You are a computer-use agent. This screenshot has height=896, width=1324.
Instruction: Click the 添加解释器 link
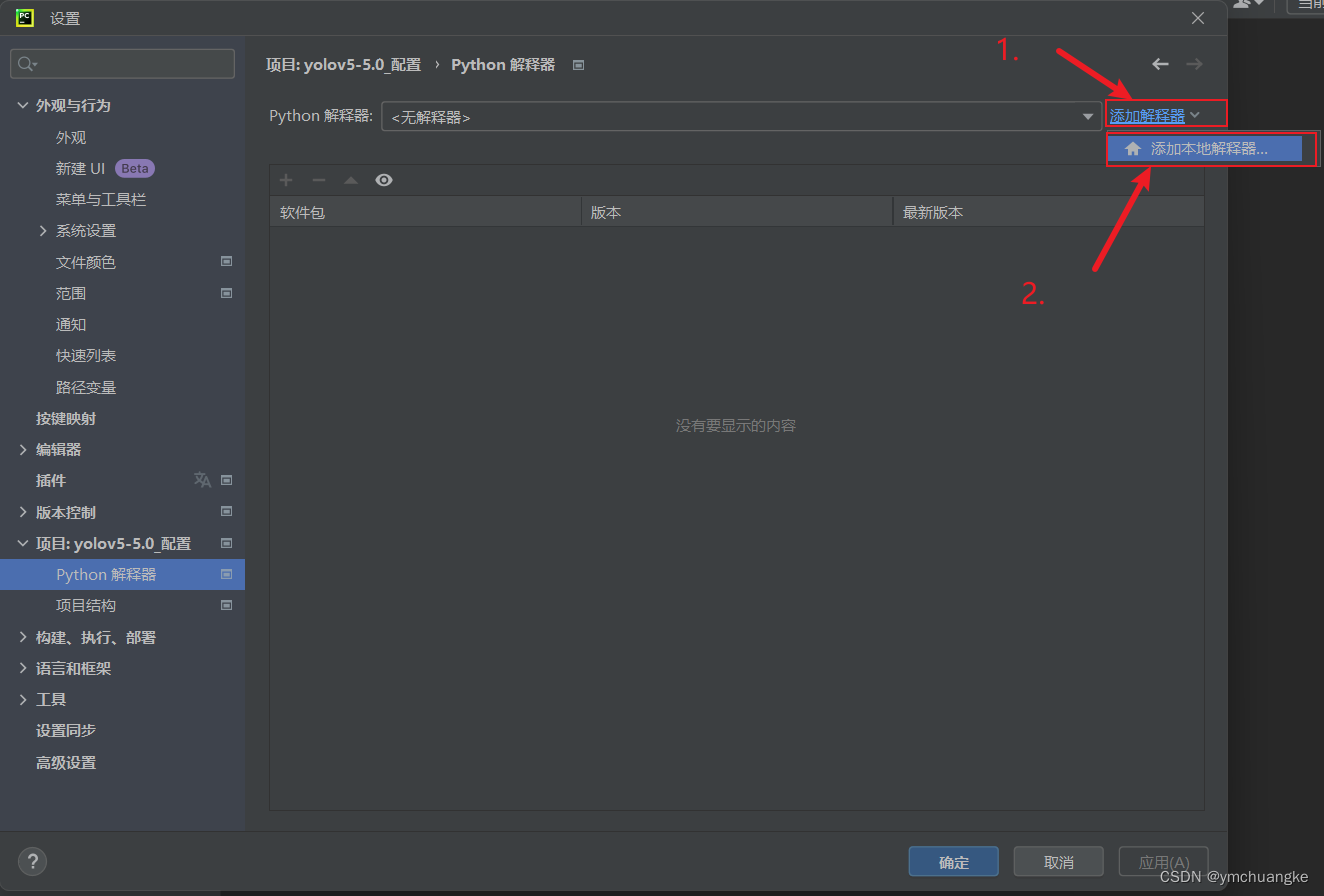(x=1147, y=116)
